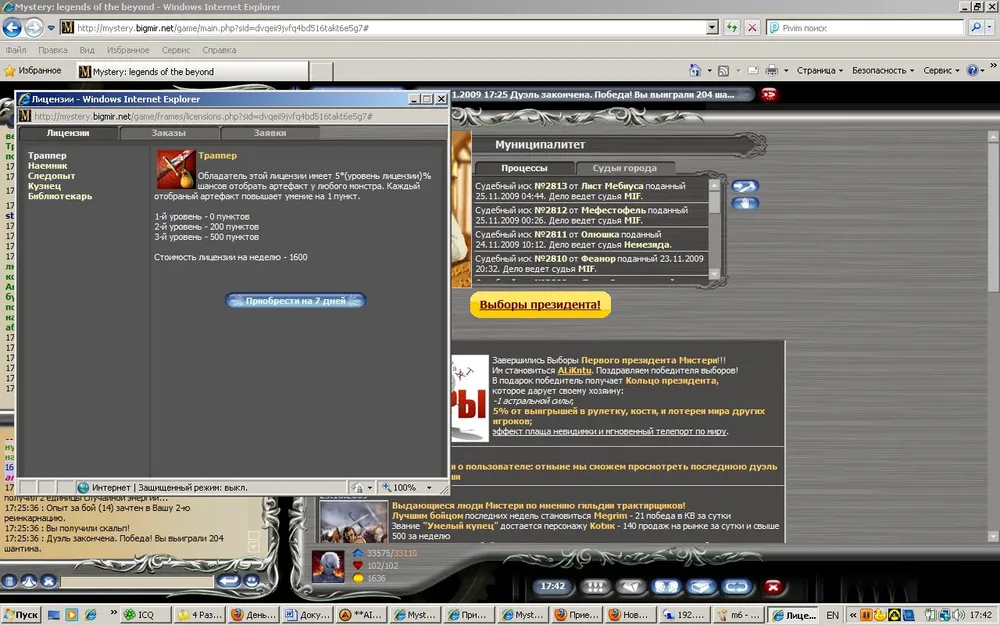Click the Приобрести на 7 дней button
The width and height of the screenshot is (1000, 625).
click(295, 300)
